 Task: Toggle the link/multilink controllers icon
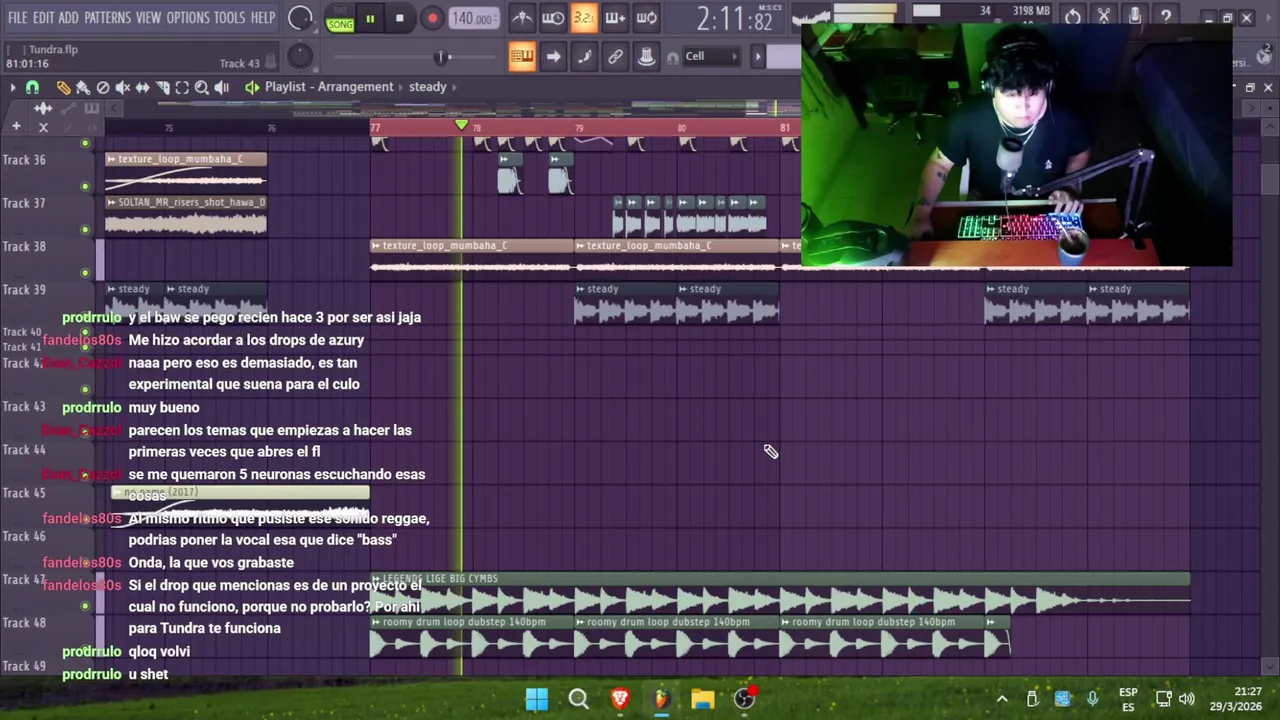coord(615,56)
